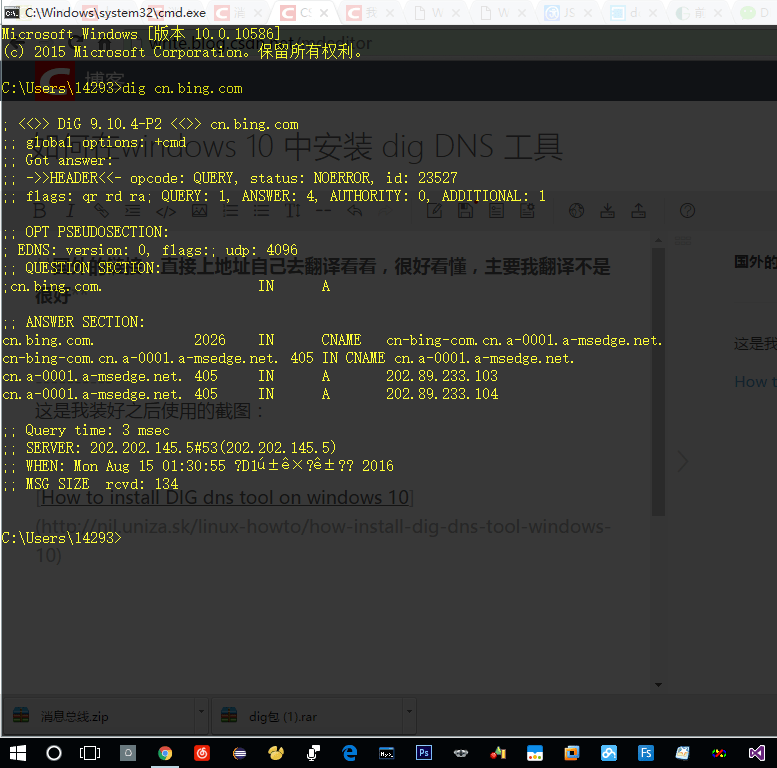
Task: Click the cmd window scrollbar down arrow
Action: coord(658,685)
